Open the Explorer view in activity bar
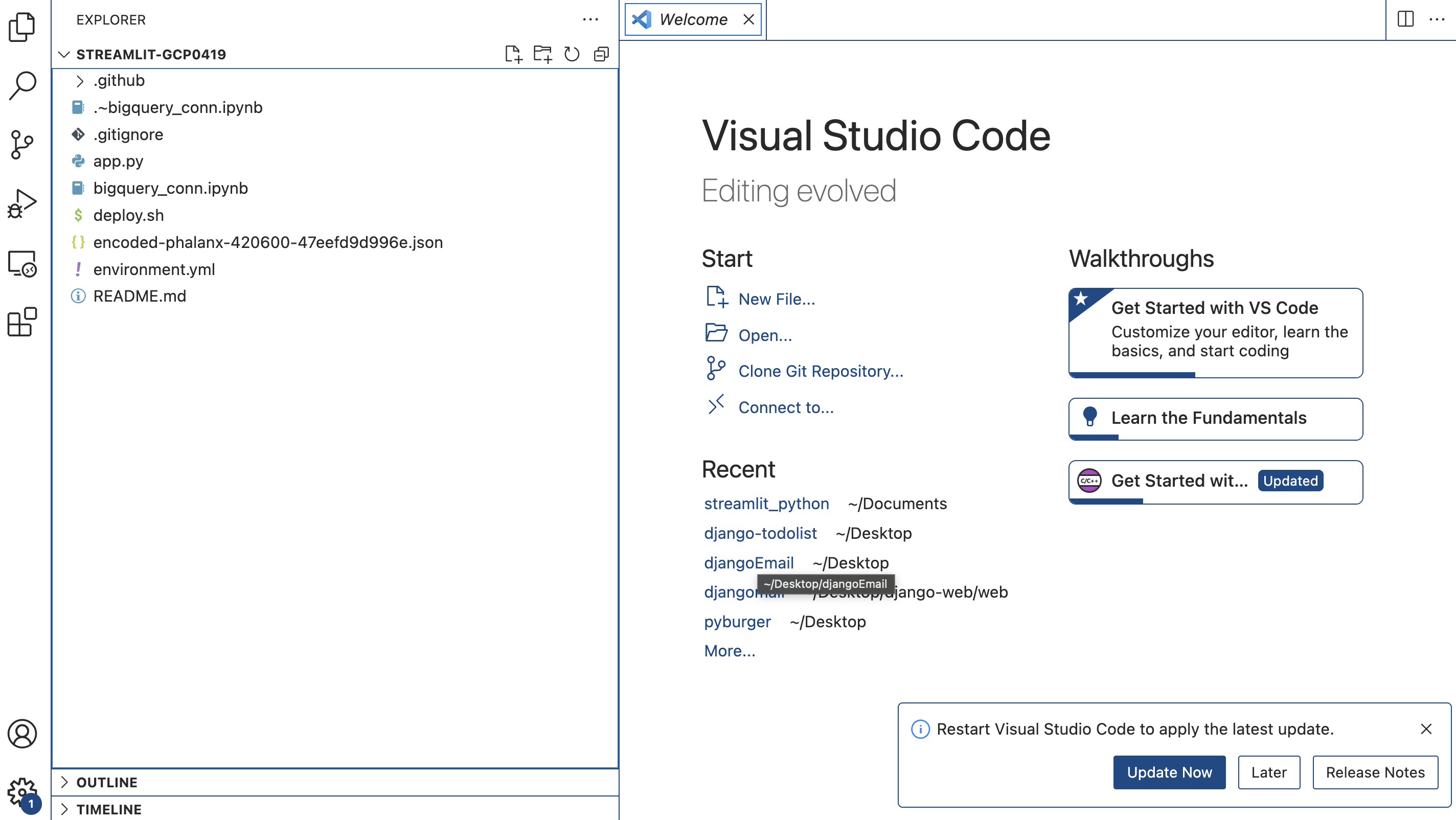 point(22,27)
